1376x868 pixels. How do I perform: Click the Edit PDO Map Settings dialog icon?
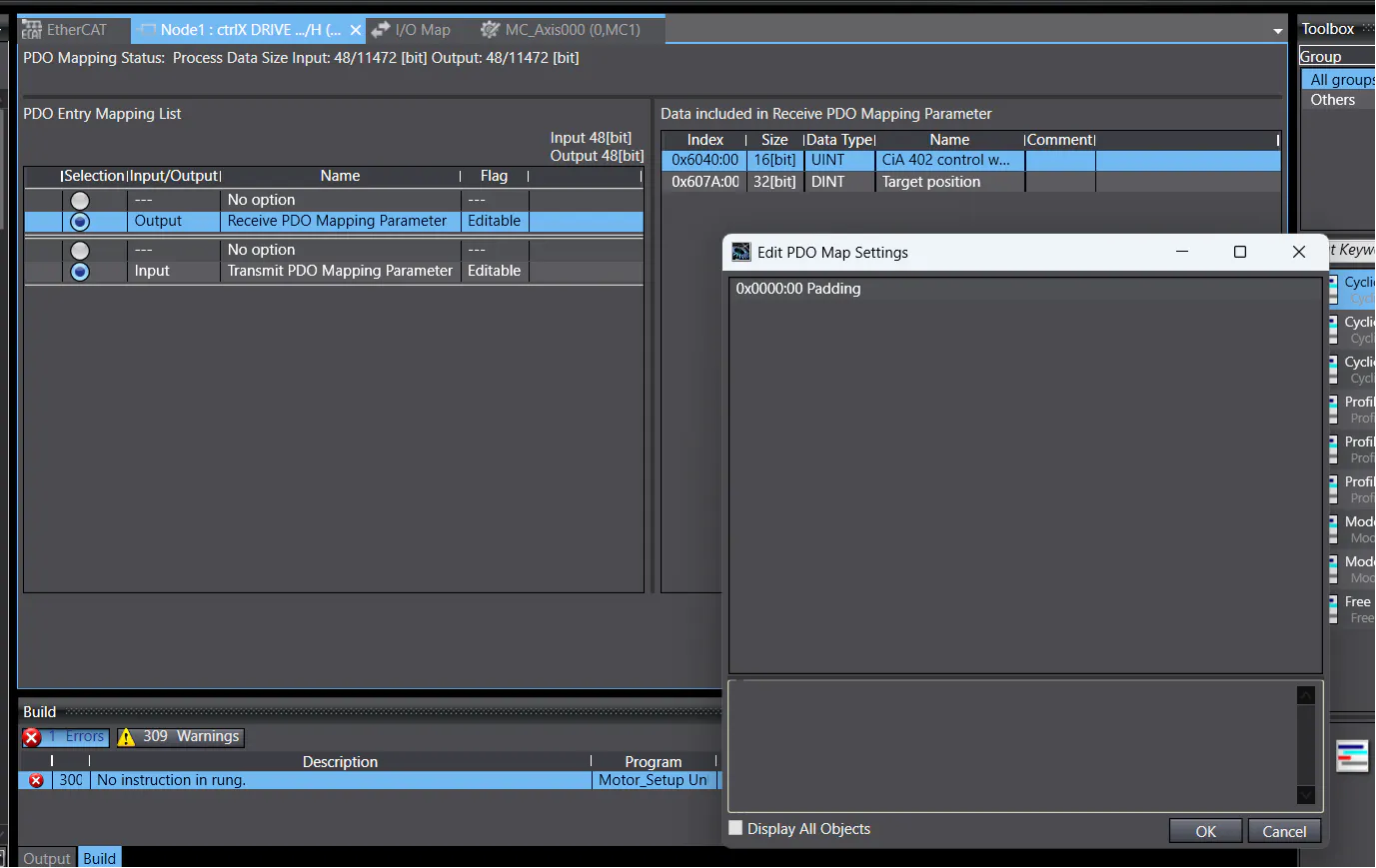pos(740,252)
